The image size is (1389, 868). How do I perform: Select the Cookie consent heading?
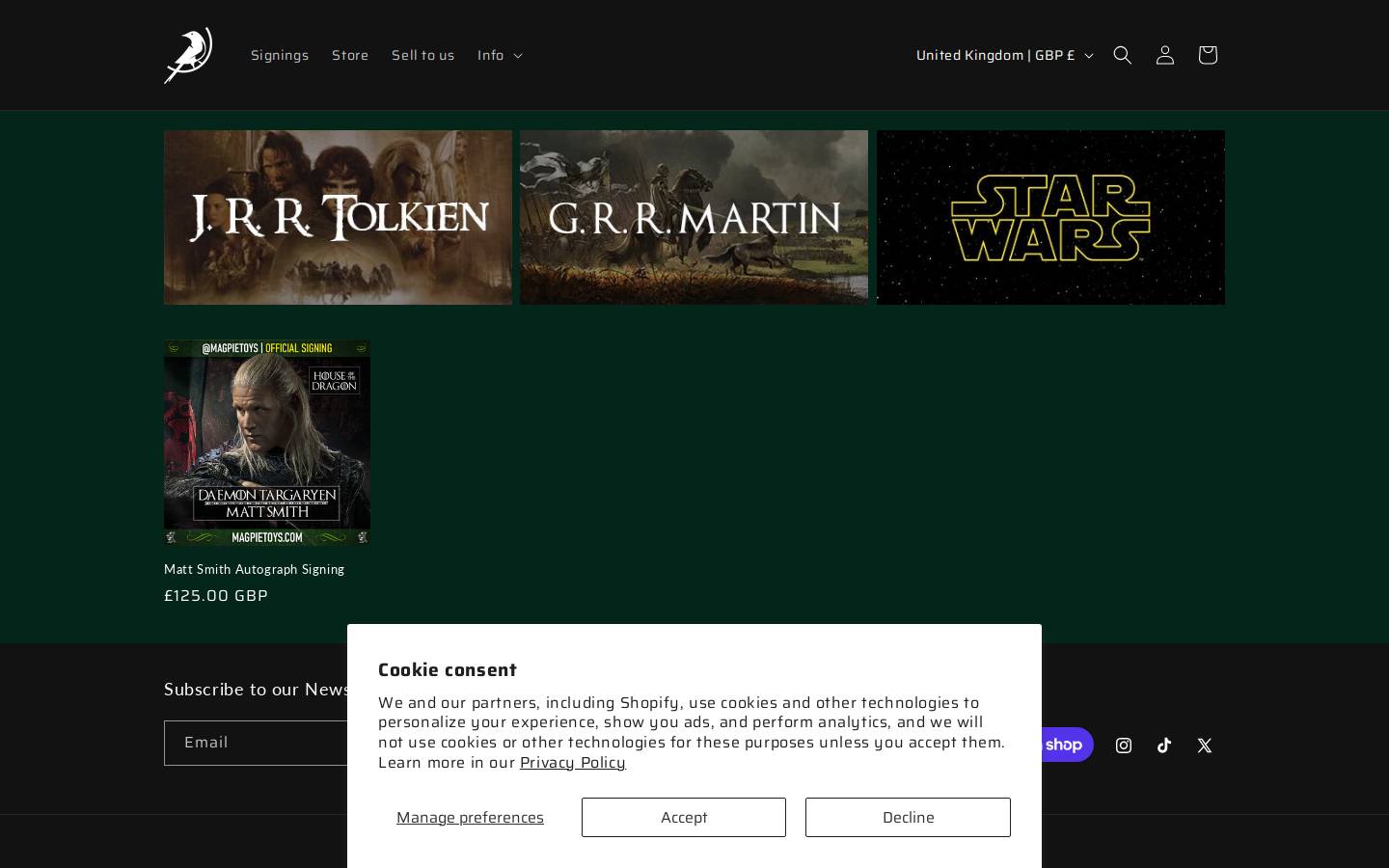(448, 669)
